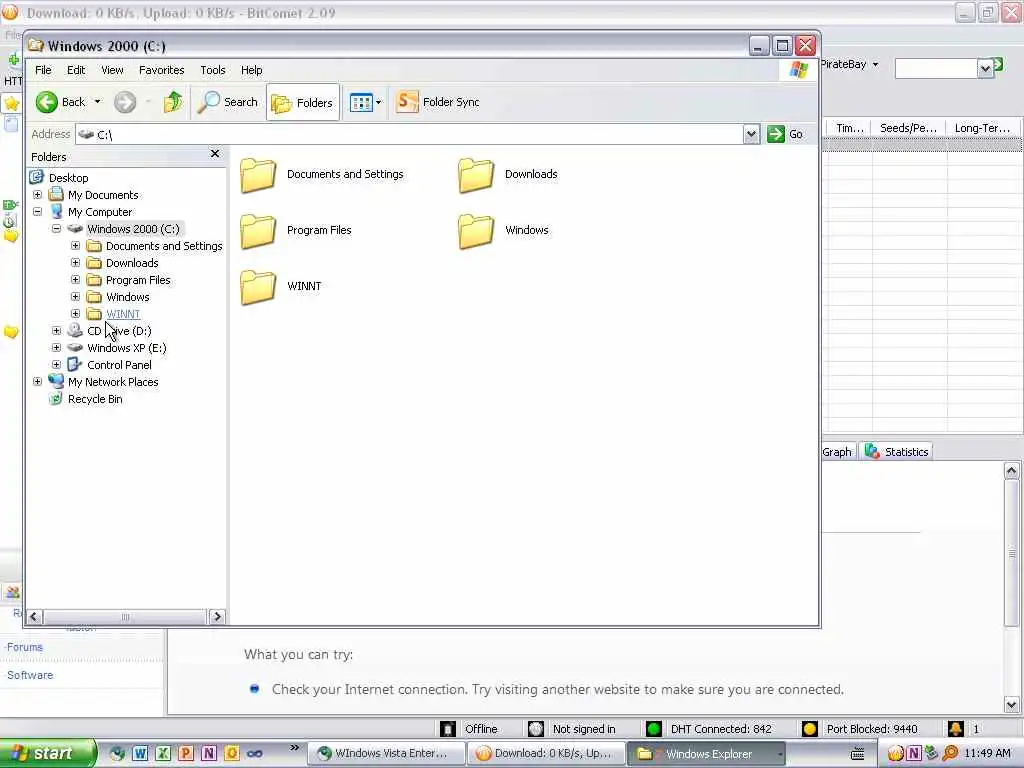The image size is (1024, 768).
Task: Select Windows XP (E:) drive in tree
Action: 127,348
